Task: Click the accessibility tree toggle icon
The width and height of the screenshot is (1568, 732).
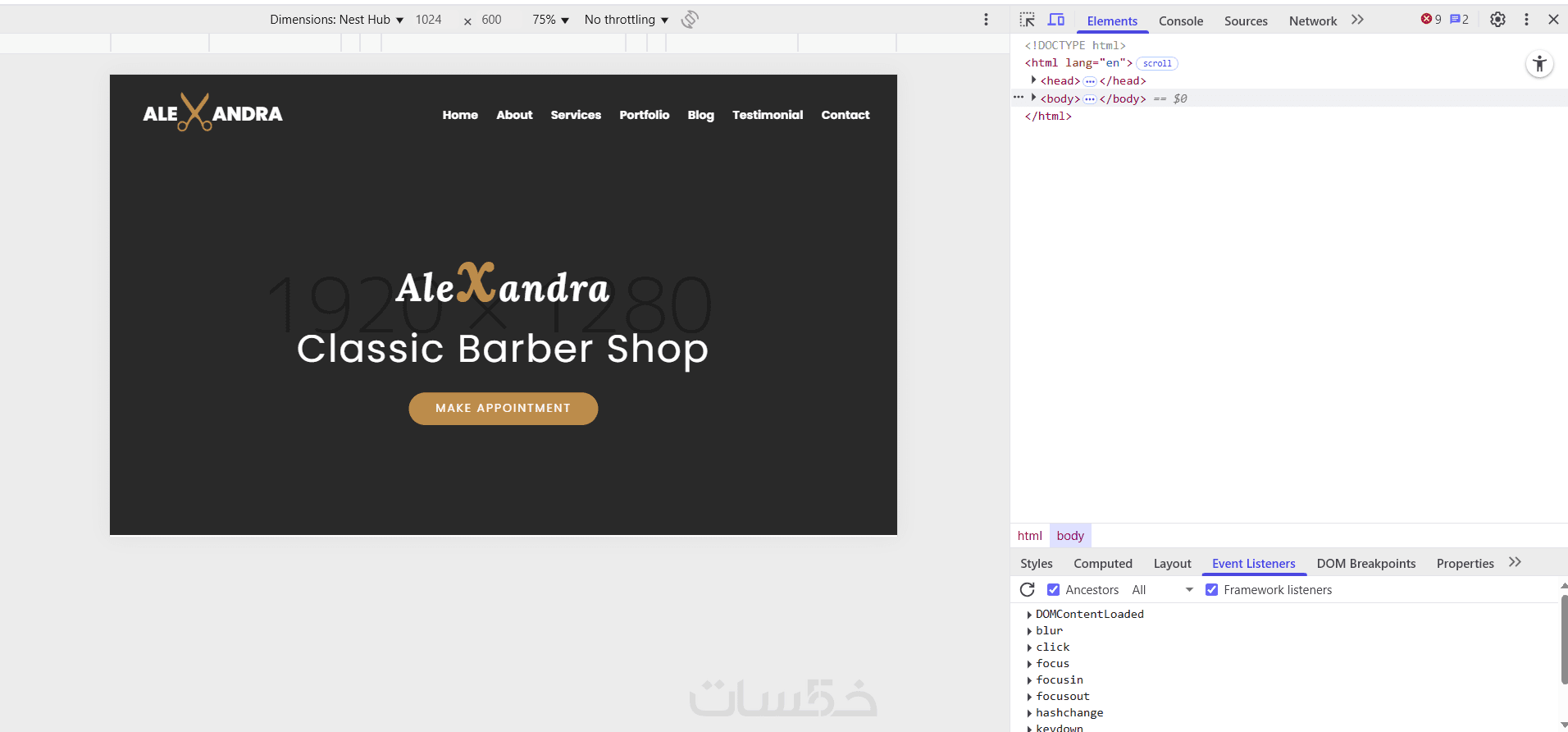Action: tap(1539, 64)
